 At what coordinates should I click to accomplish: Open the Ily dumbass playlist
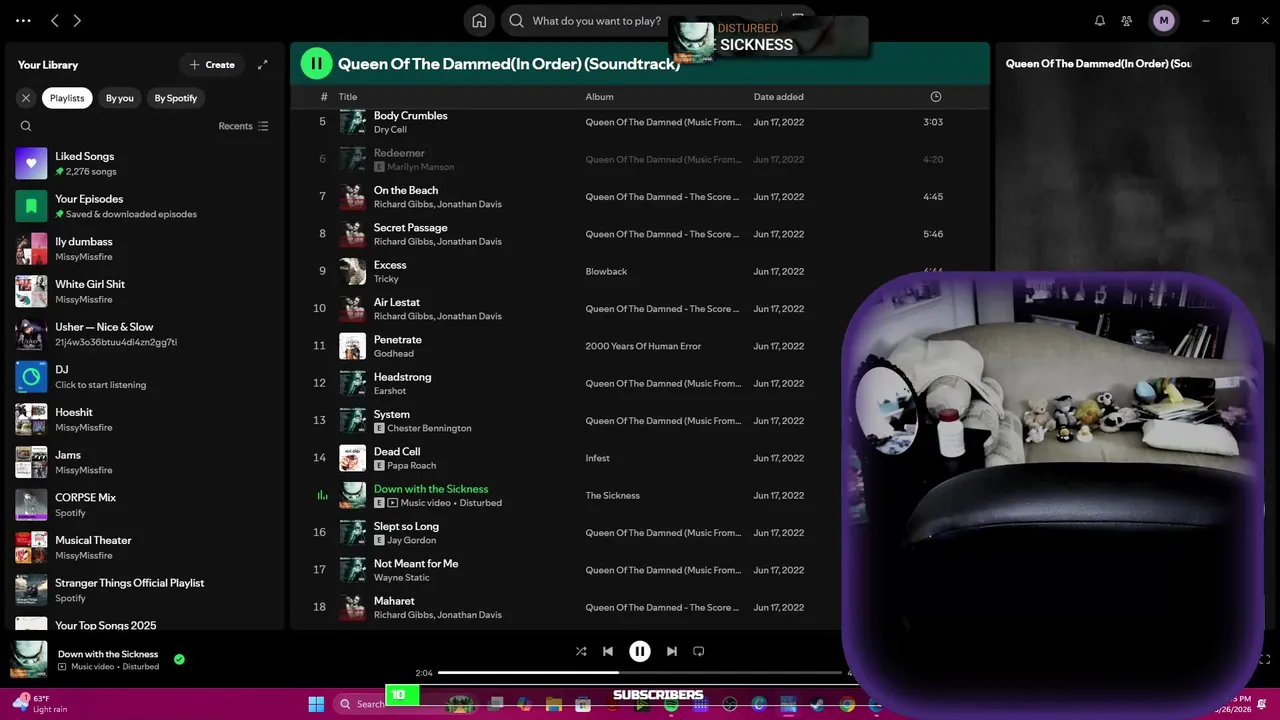click(x=145, y=249)
